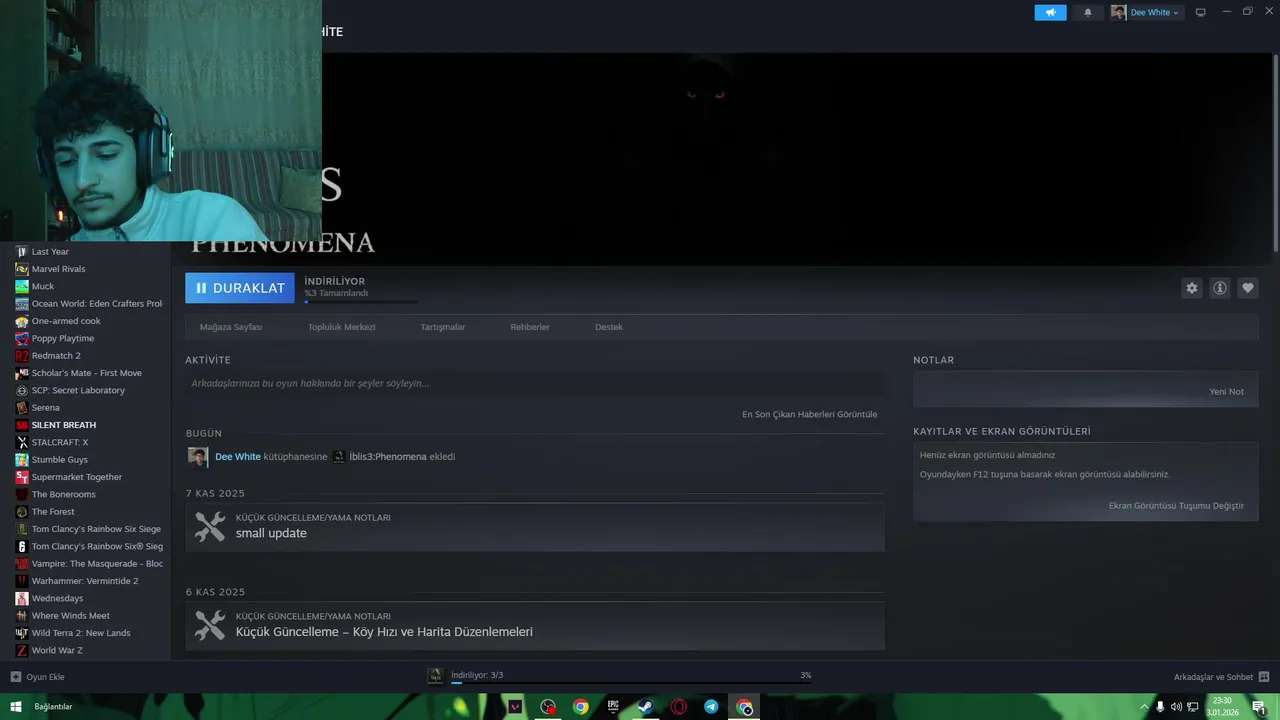Screen dimensions: 1280x720
Task: Select Stumble Guys in library
Action: 59,460
